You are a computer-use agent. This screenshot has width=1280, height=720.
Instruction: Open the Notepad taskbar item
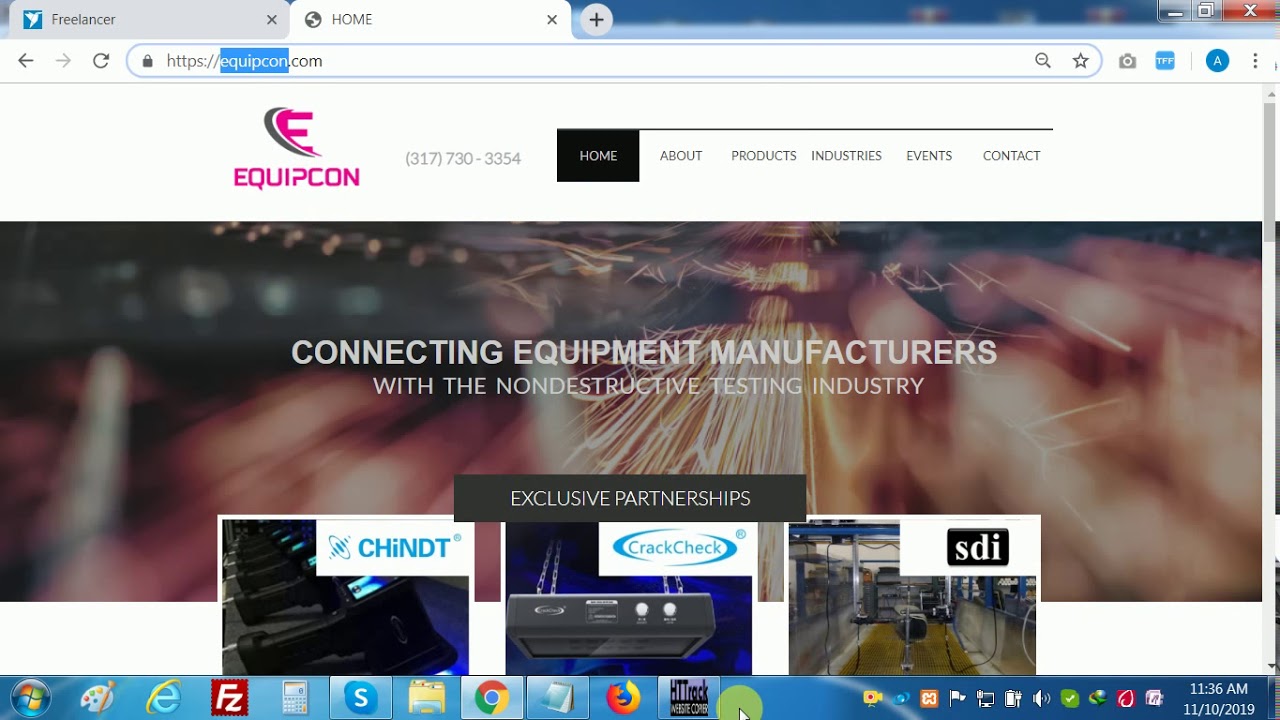point(557,698)
